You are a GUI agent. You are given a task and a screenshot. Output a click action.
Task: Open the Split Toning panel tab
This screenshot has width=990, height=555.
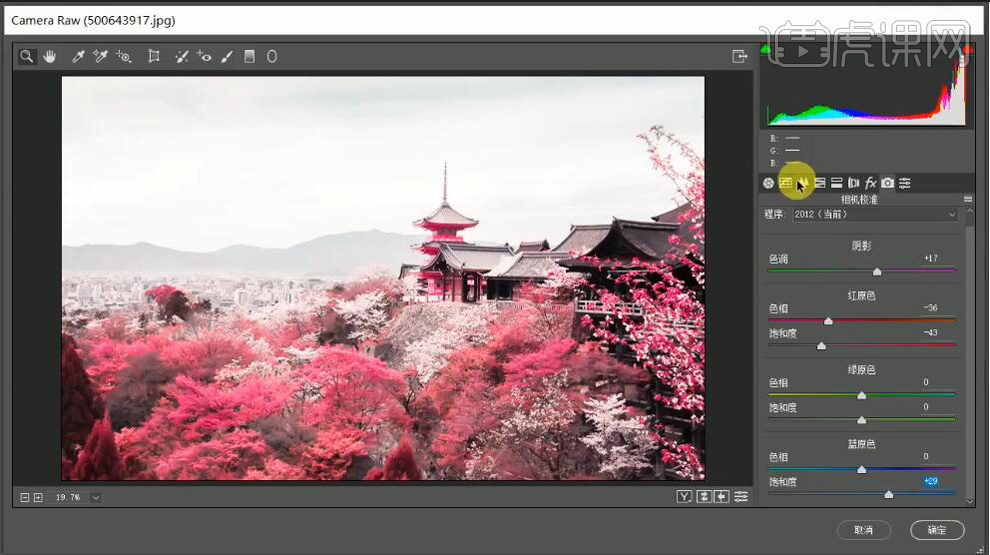(837, 183)
